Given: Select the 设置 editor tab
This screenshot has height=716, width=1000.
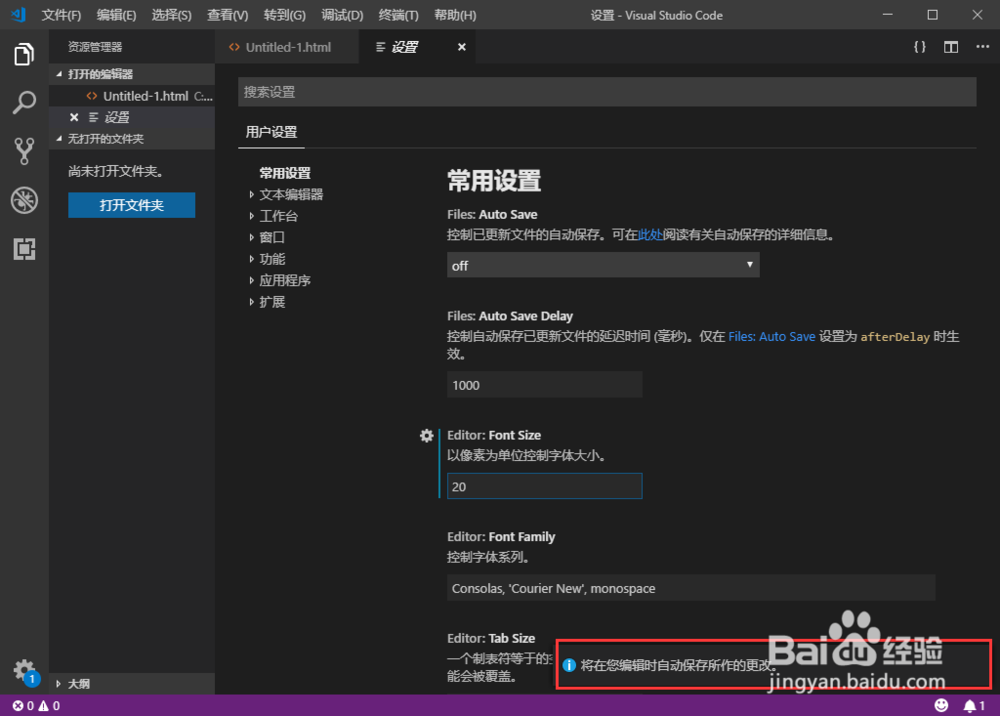Looking at the screenshot, I should pos(417,47).
